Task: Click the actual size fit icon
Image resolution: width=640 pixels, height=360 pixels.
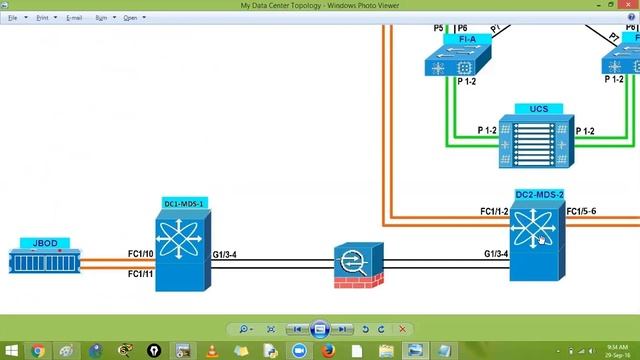Action: point(271,329)
